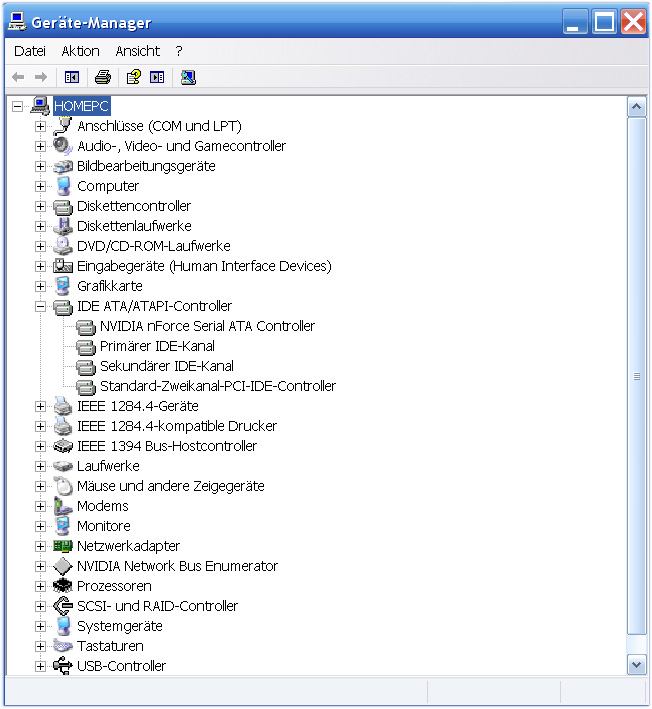Click the Anschlüsse (COM und LPT) port icon

tap(62, 126)
